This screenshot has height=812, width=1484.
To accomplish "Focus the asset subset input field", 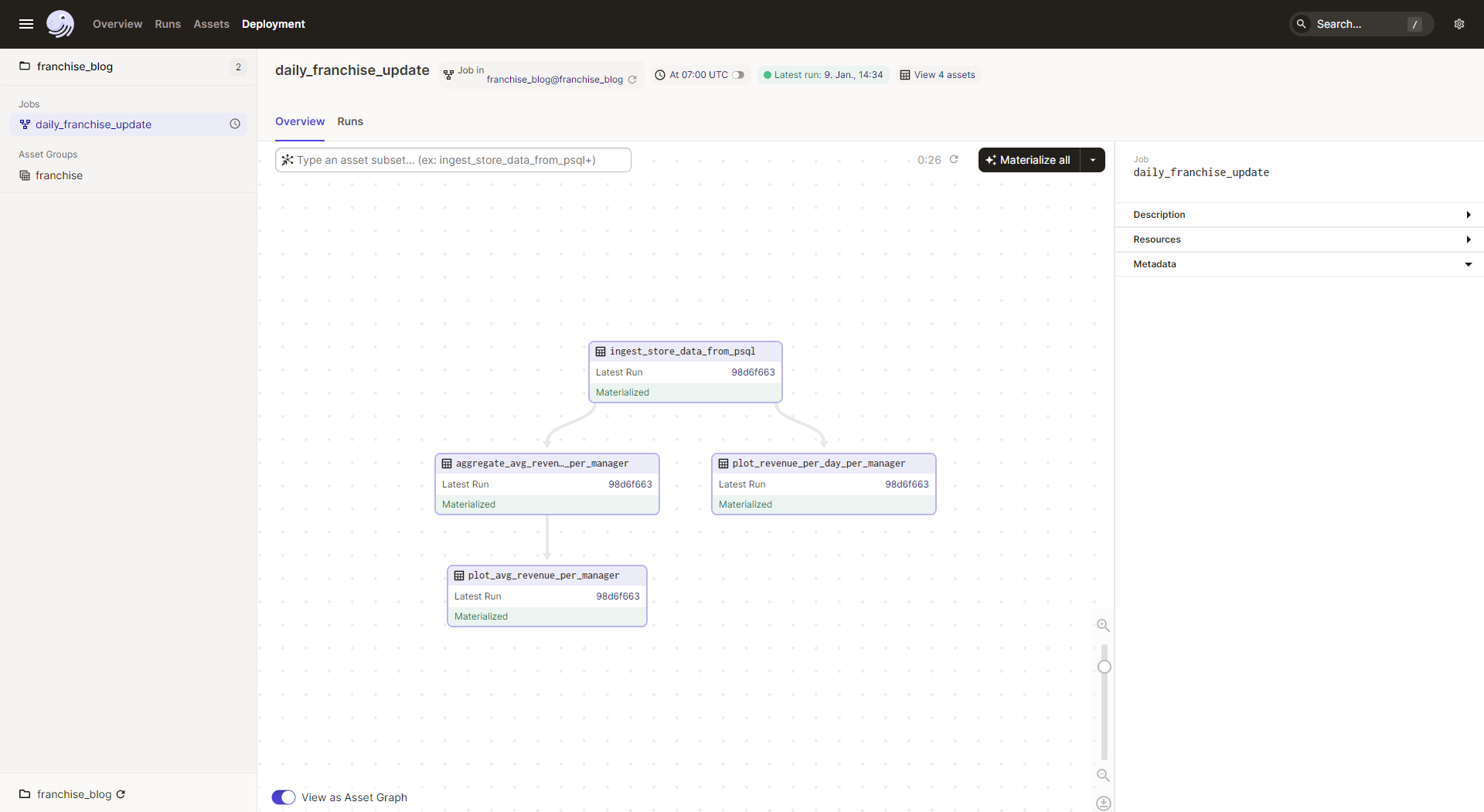I will pos(453,160).
